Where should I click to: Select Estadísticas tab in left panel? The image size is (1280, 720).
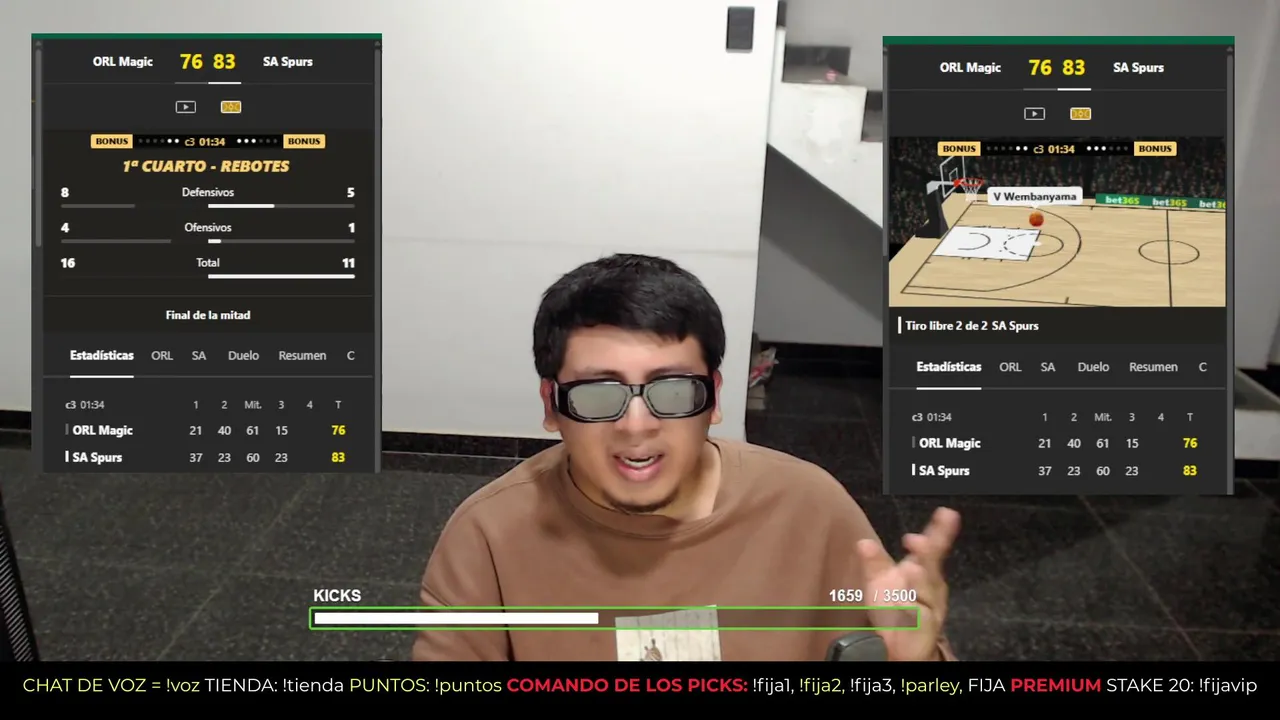pos(102,356)
